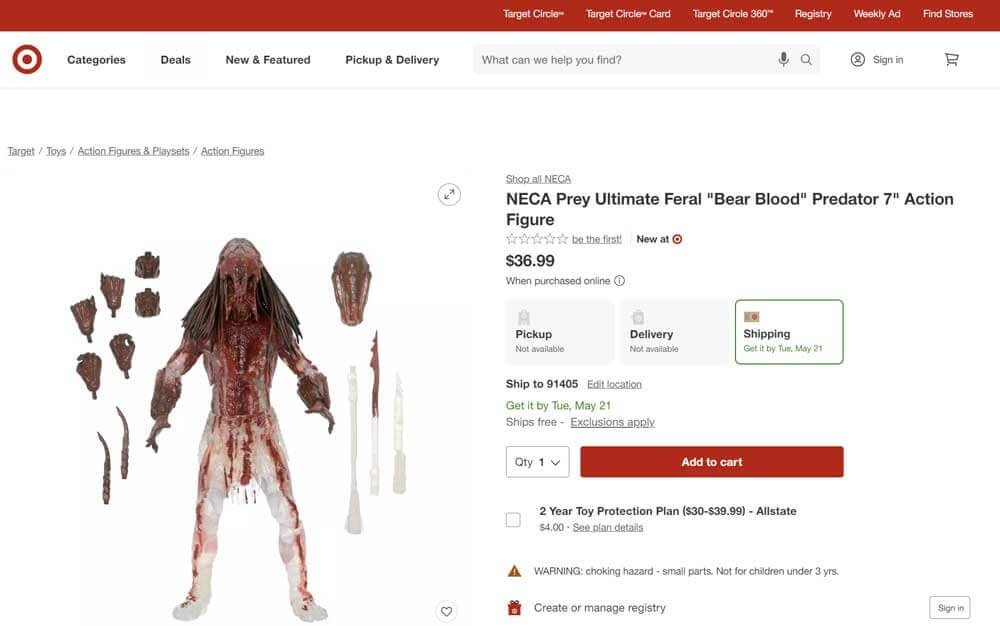Select the Shipping fulfillment option
This screenshot has height=626, width=1000.
click(x=789, y=332)
